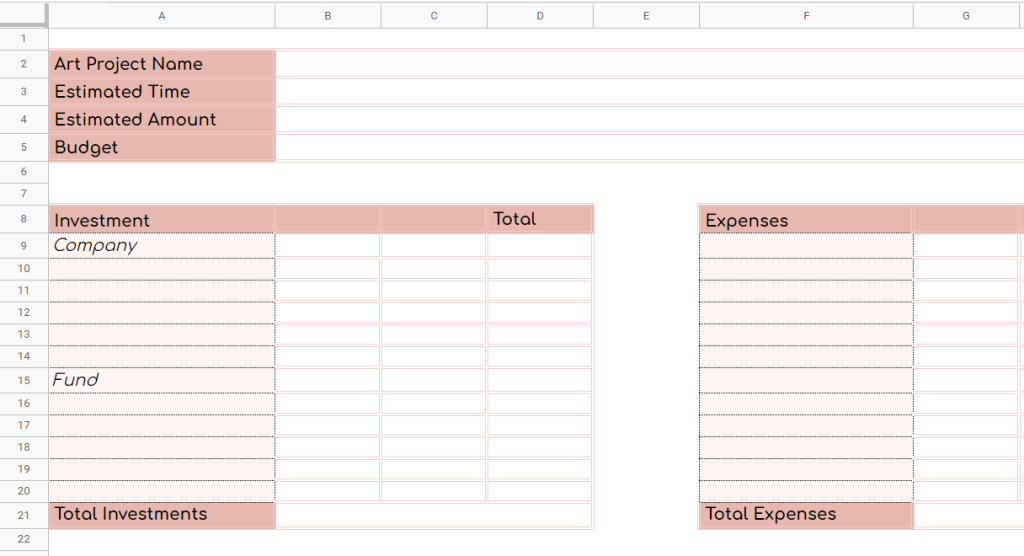Select column B header

click(x=327, y=15)
